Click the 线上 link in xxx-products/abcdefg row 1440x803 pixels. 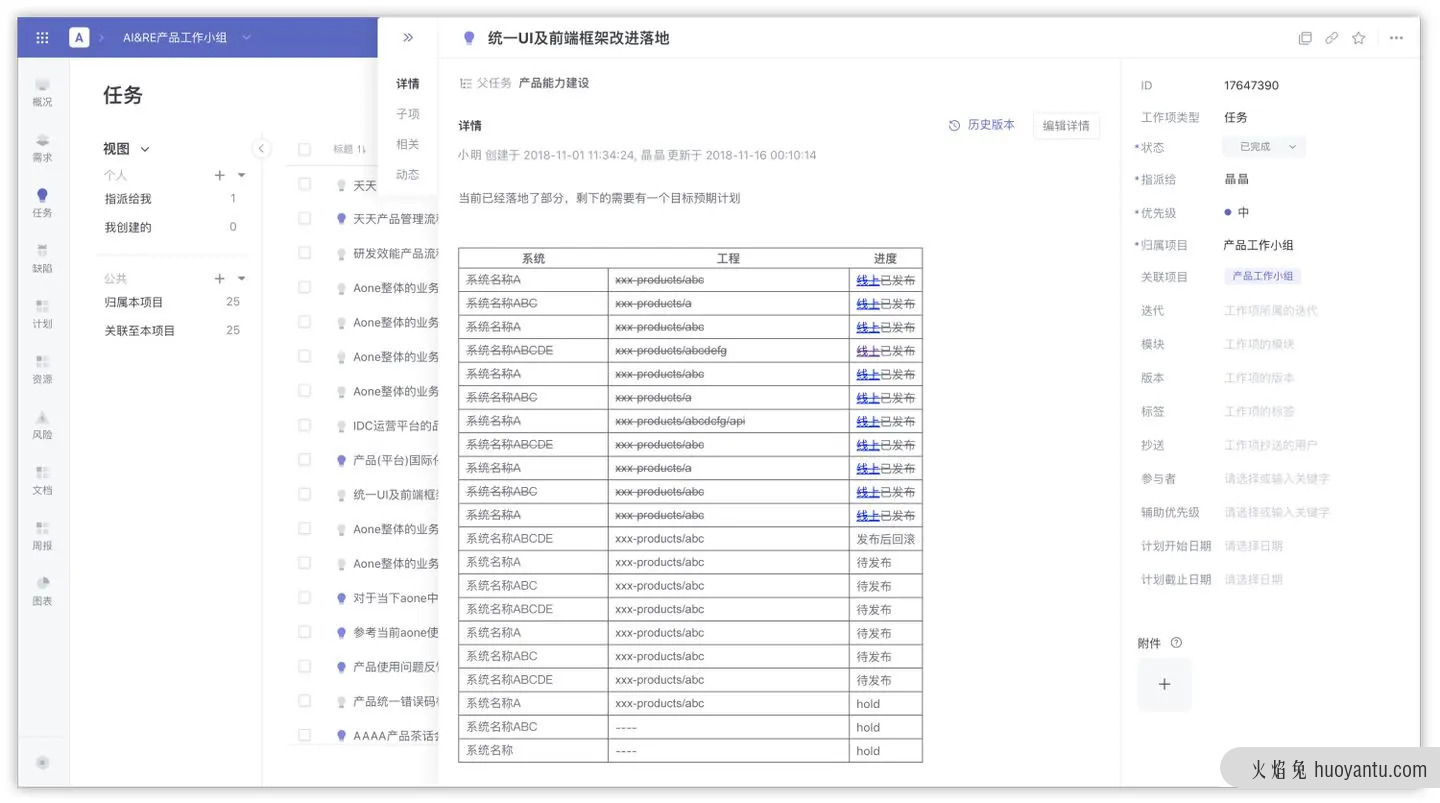pyautogui.click(x=867, y=351)
